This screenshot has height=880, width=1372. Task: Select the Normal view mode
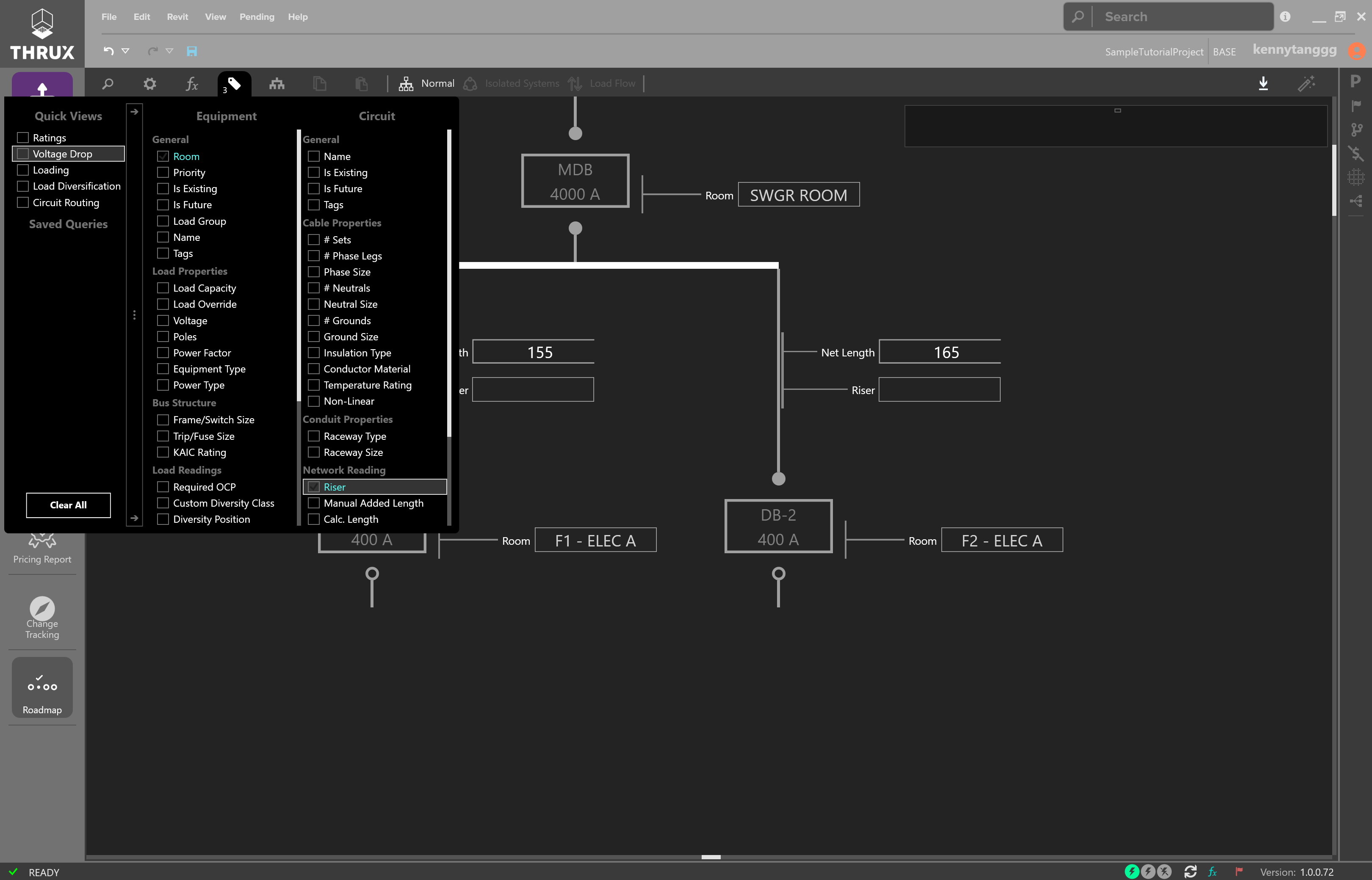tap(426, 84)
